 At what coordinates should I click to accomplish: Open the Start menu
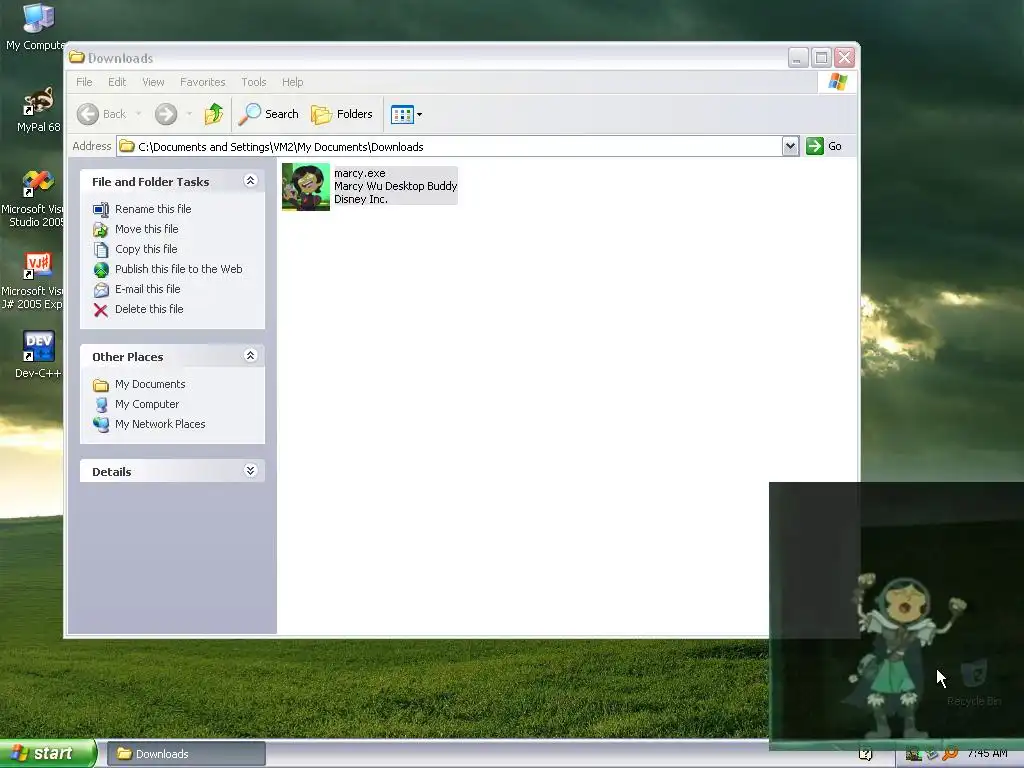[47, 754]
